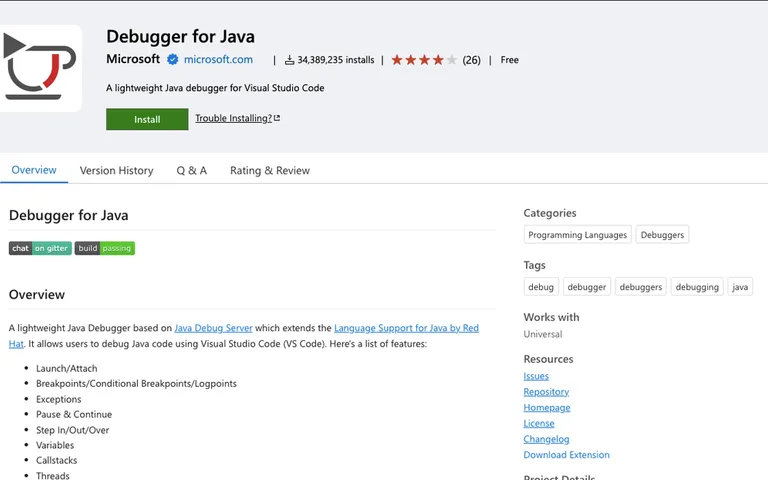Click the Free price label
The height and width of the screenshot is (480, 768).
point(509,60)
